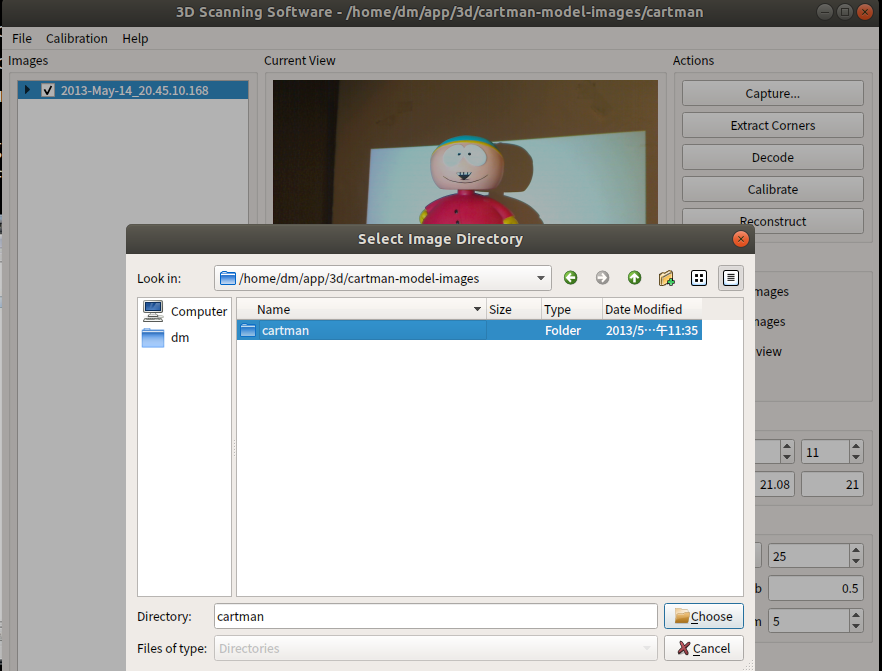The image size is (882, 671).
Task: Open the Look in path dropdown
Action: (540, 278)
